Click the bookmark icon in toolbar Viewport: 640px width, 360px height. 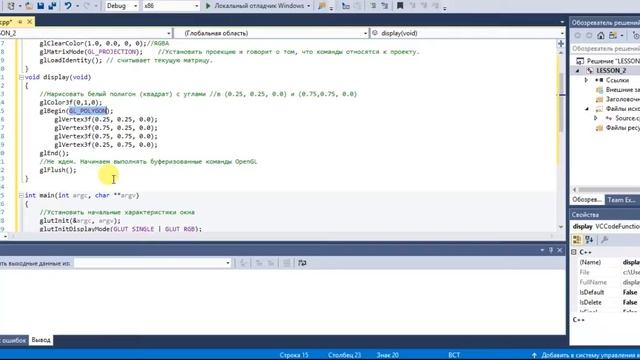(x=400, y=6)
